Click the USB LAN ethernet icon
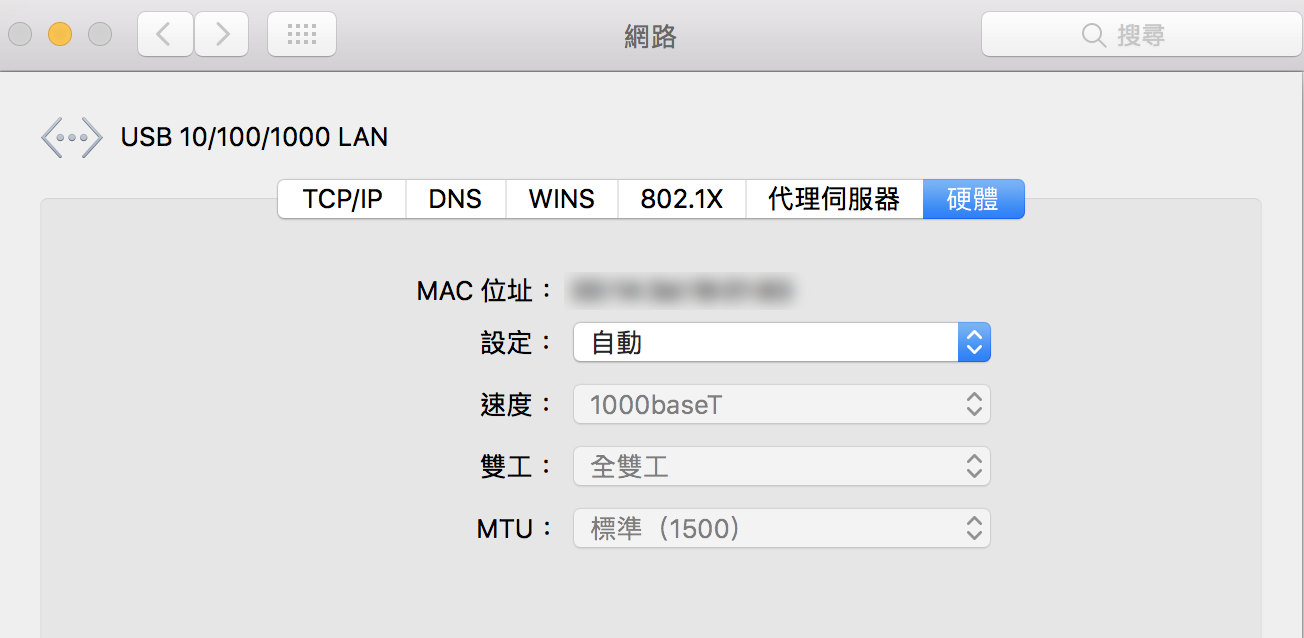 click(71, 137)
